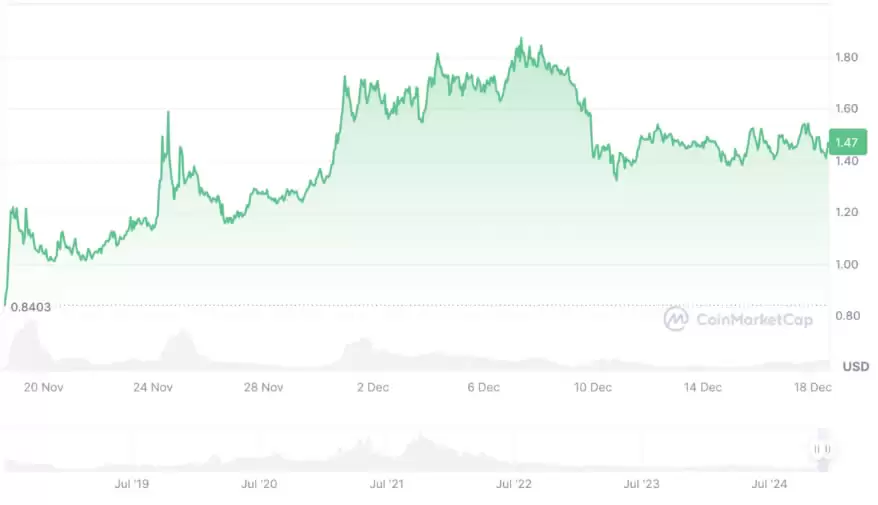878x505 pixels.
Task: Click the 1.80 price axis label
Action: [846, 57]
